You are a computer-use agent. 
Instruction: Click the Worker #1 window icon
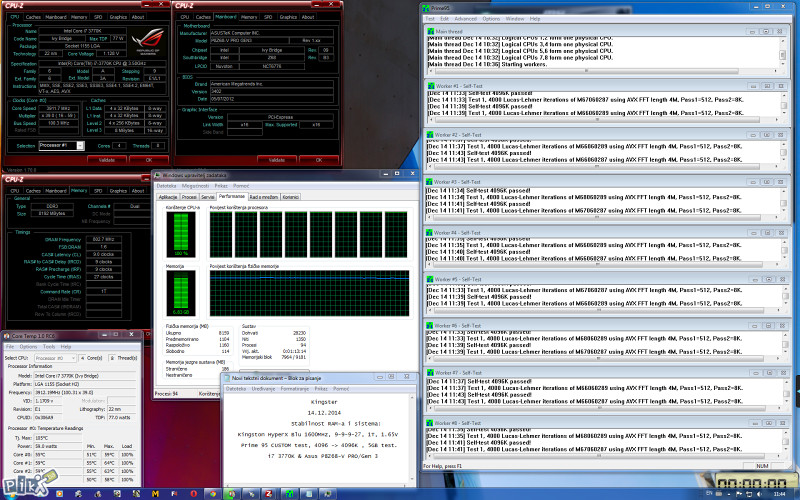pyautogui.click(x=430, y=86)
